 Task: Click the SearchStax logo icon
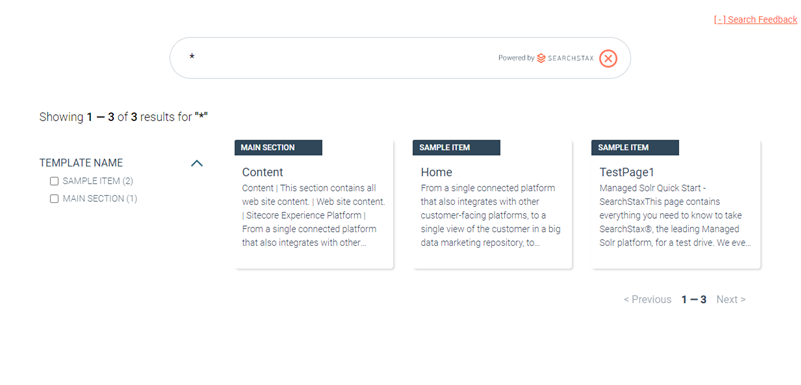541,58
